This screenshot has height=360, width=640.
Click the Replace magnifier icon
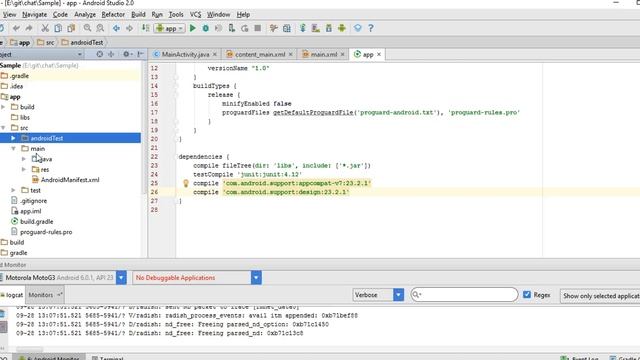tap(100, 28)
